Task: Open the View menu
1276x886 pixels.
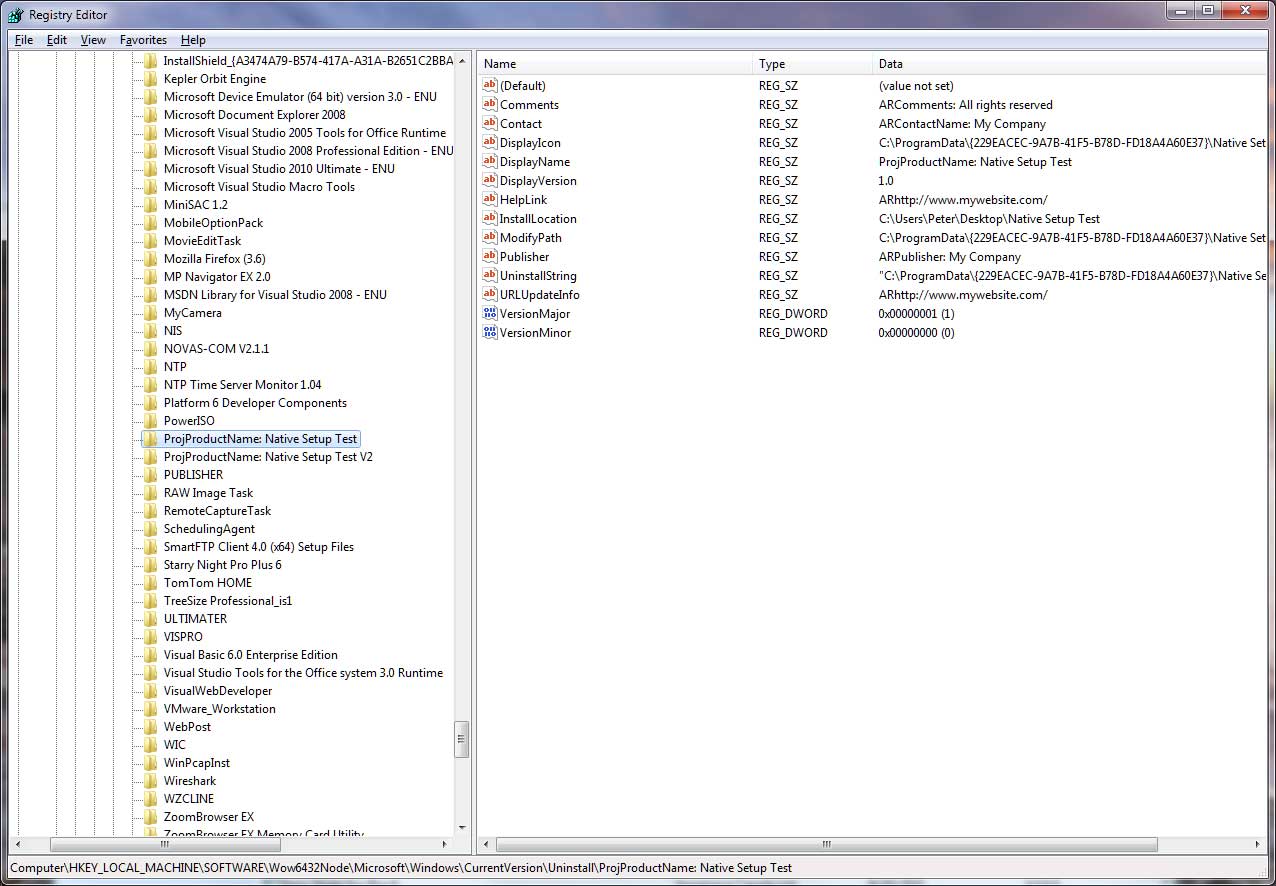Action: click(93, 40)
